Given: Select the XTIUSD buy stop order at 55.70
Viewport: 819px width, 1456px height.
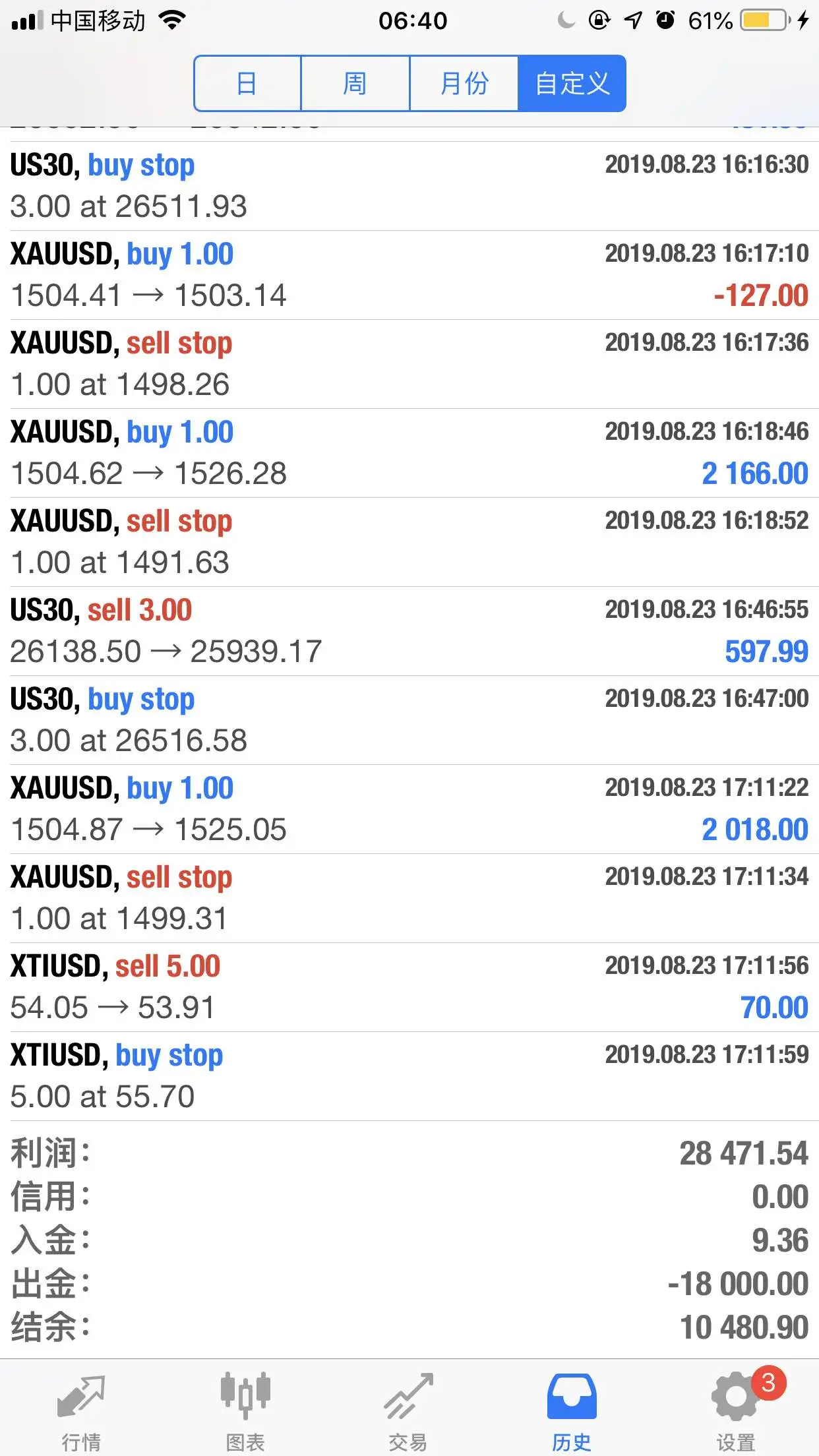Looking at the screenshot, I should pos(409,1076).
